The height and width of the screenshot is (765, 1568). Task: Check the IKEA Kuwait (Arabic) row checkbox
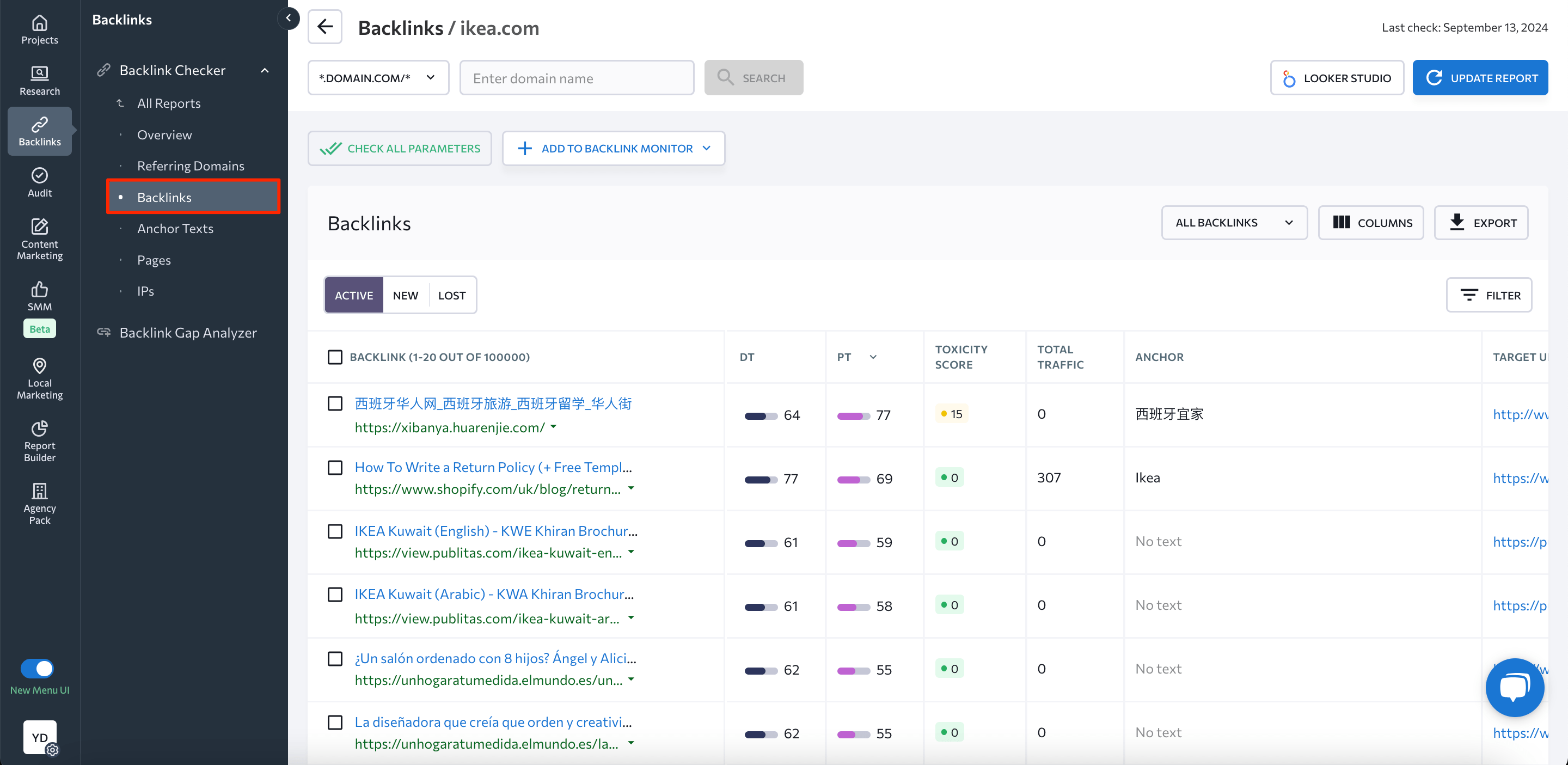coord(335,595)
